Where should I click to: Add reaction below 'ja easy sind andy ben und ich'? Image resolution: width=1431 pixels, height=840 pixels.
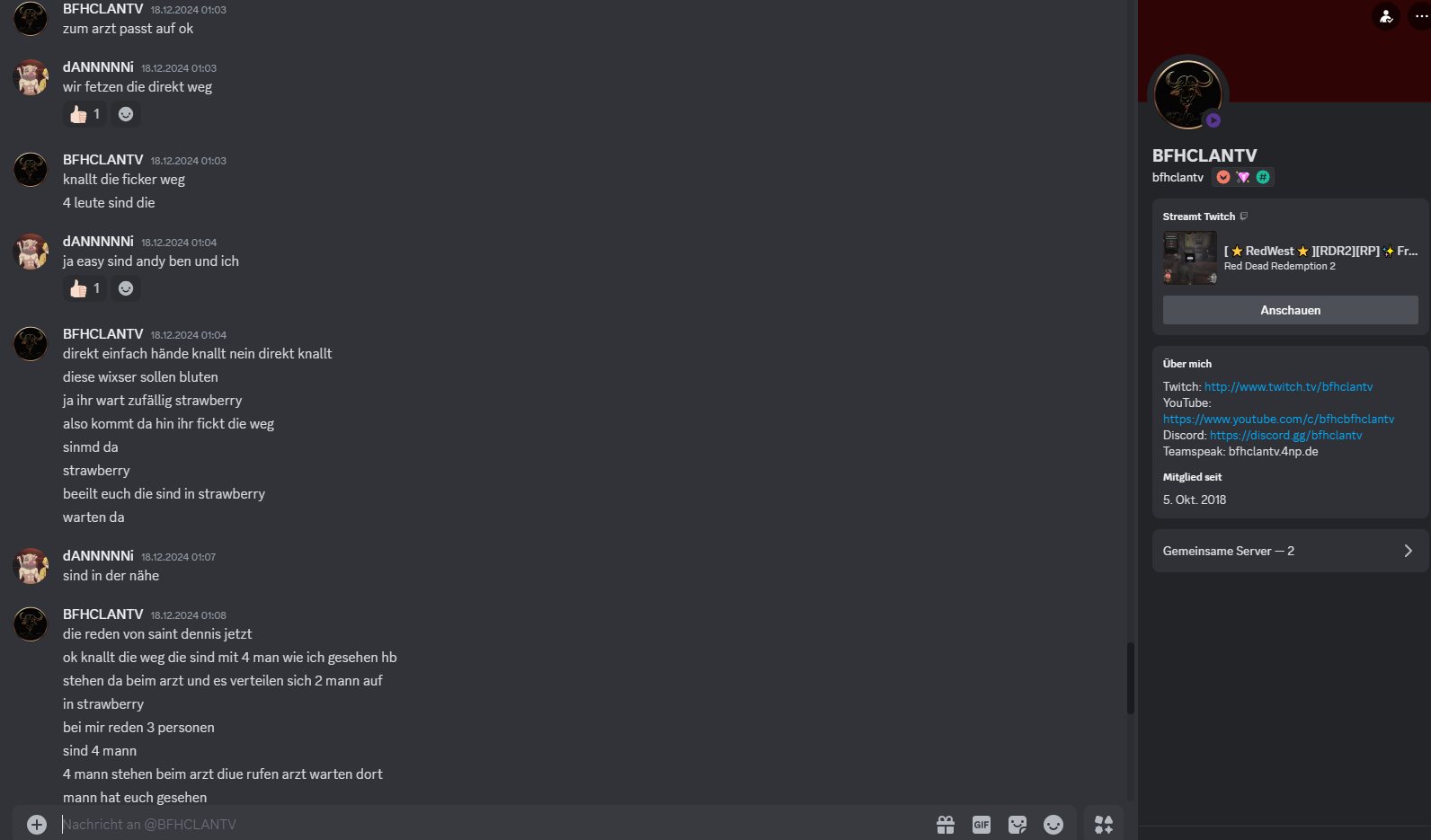(126, 288)
